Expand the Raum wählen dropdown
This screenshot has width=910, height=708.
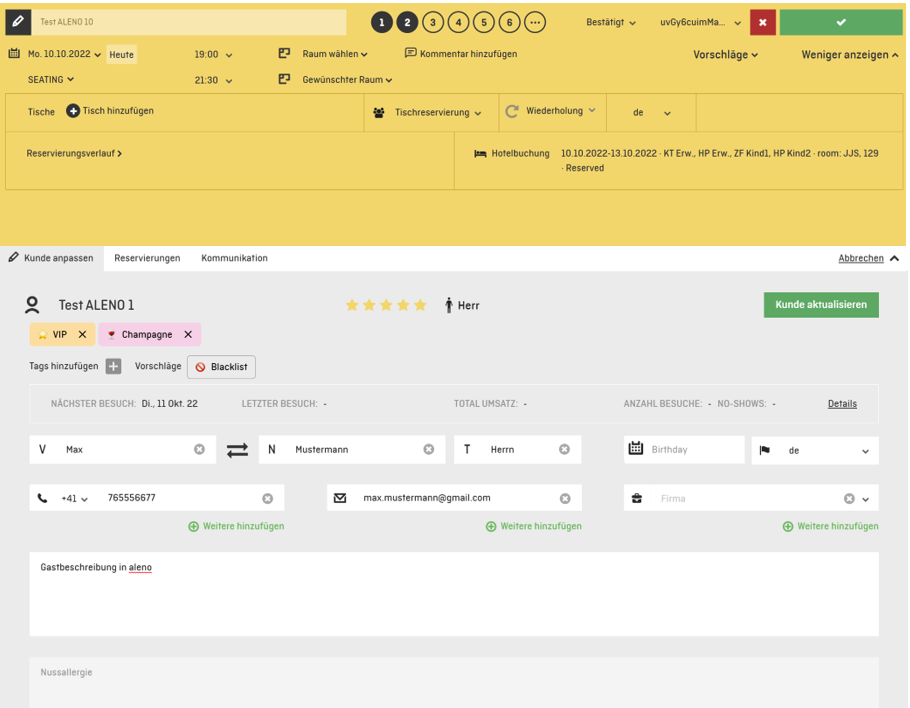coord(335,54)
